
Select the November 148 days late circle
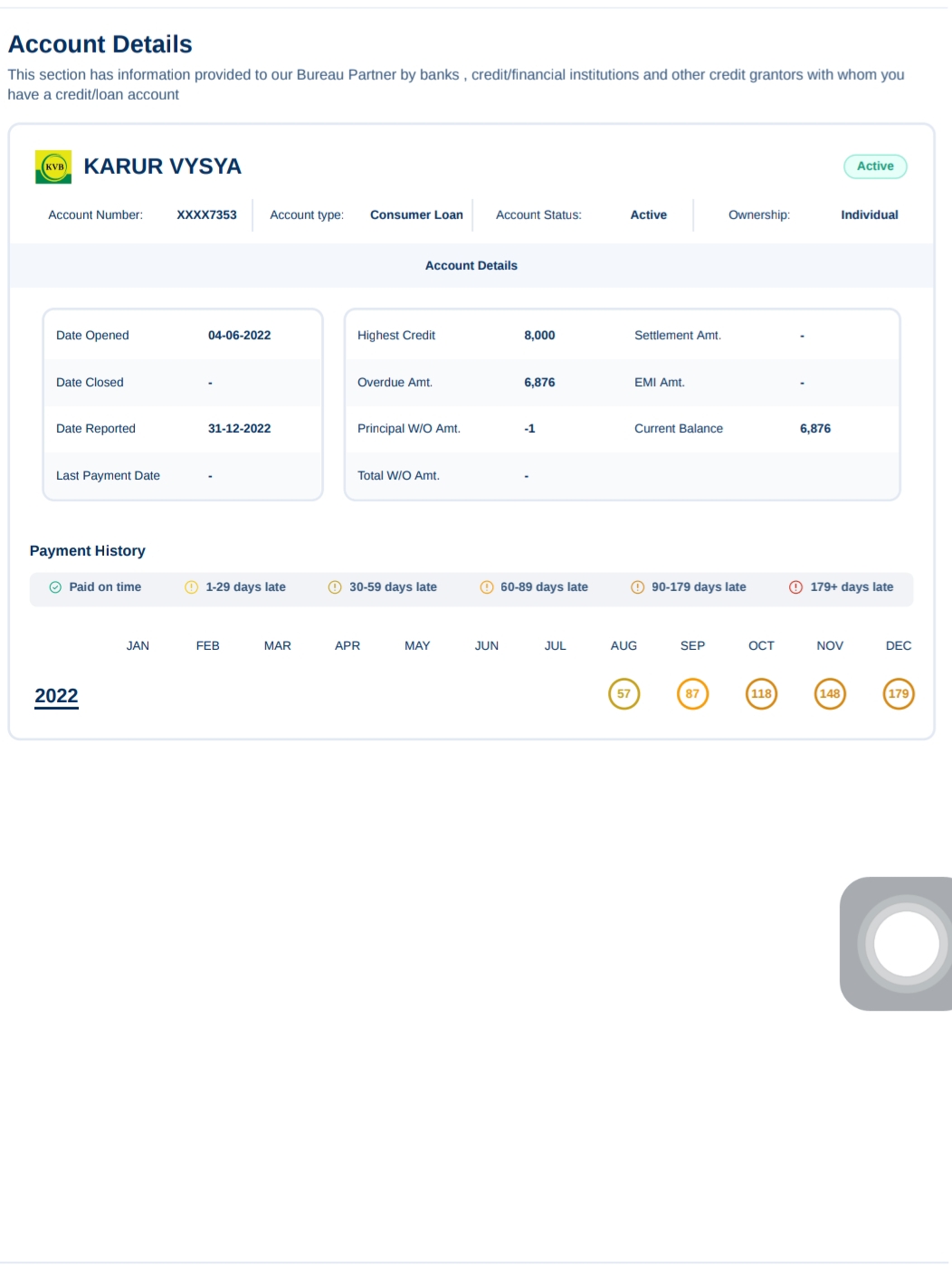[830, 694]
